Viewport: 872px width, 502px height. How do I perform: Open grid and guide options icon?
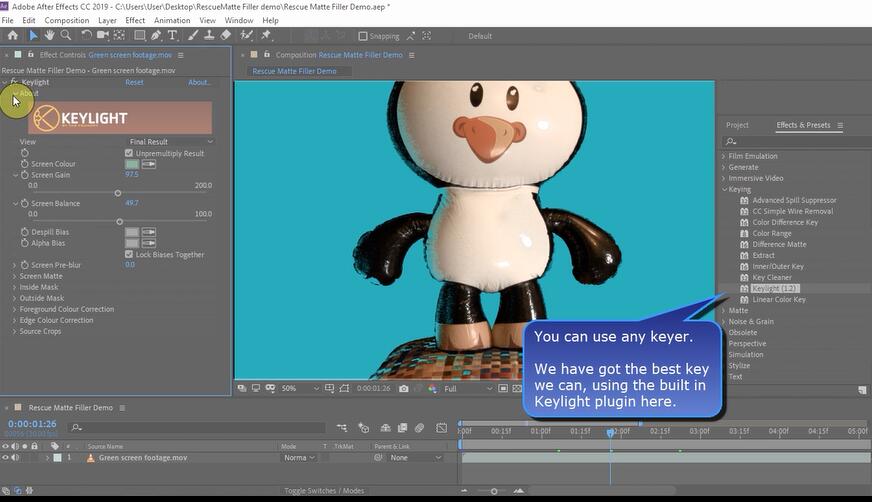[329, 388]
